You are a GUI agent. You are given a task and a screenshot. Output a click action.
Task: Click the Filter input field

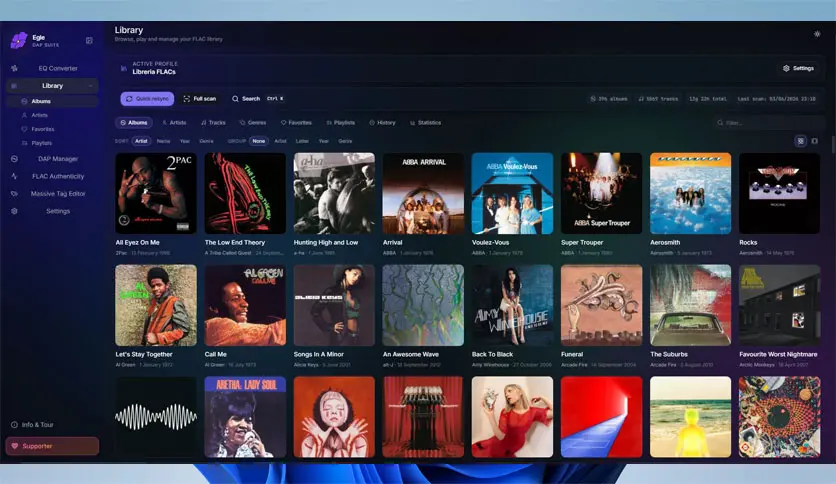pyautogui.click(x=768, y=123)
